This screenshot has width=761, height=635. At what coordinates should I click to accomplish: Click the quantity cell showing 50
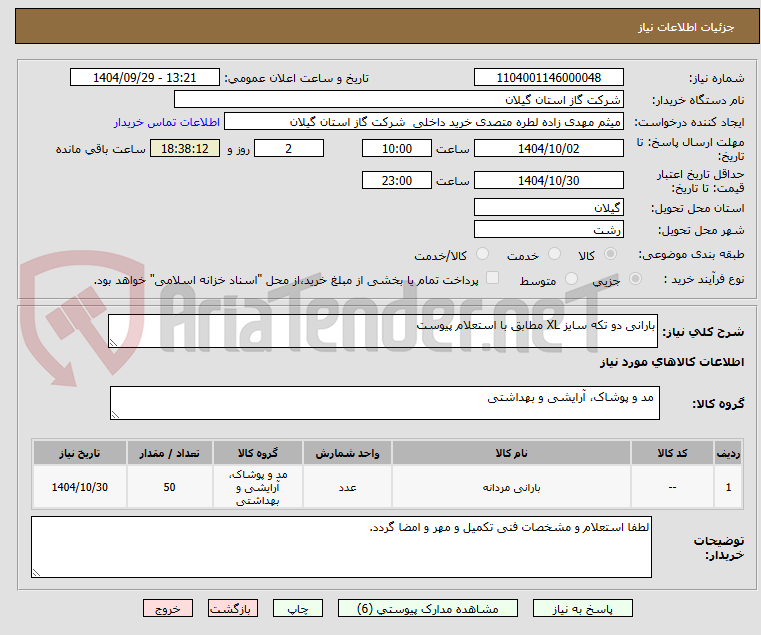[169, 487]
